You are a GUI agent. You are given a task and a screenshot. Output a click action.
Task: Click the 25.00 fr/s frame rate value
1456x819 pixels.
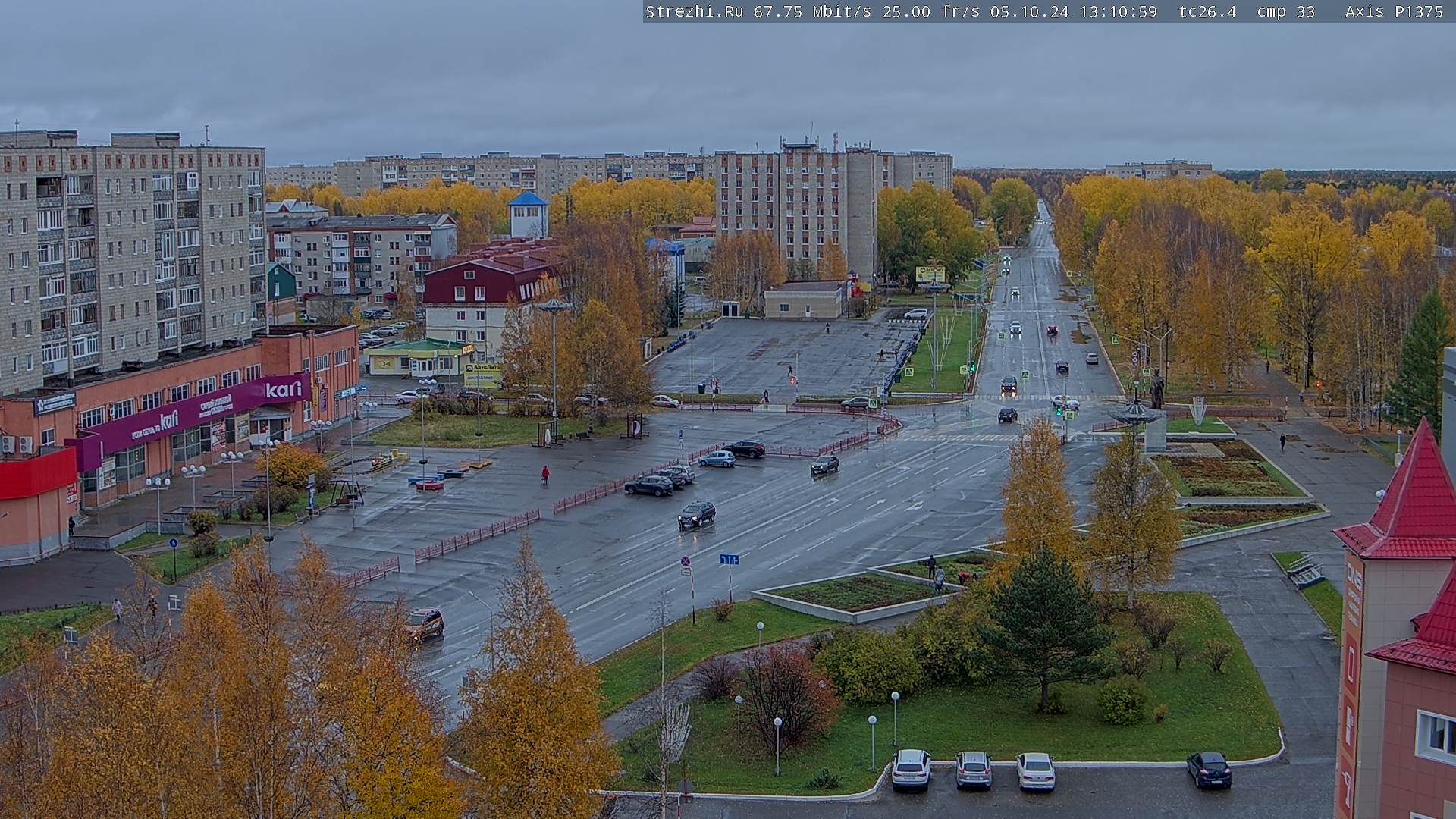tap(932, 11)
